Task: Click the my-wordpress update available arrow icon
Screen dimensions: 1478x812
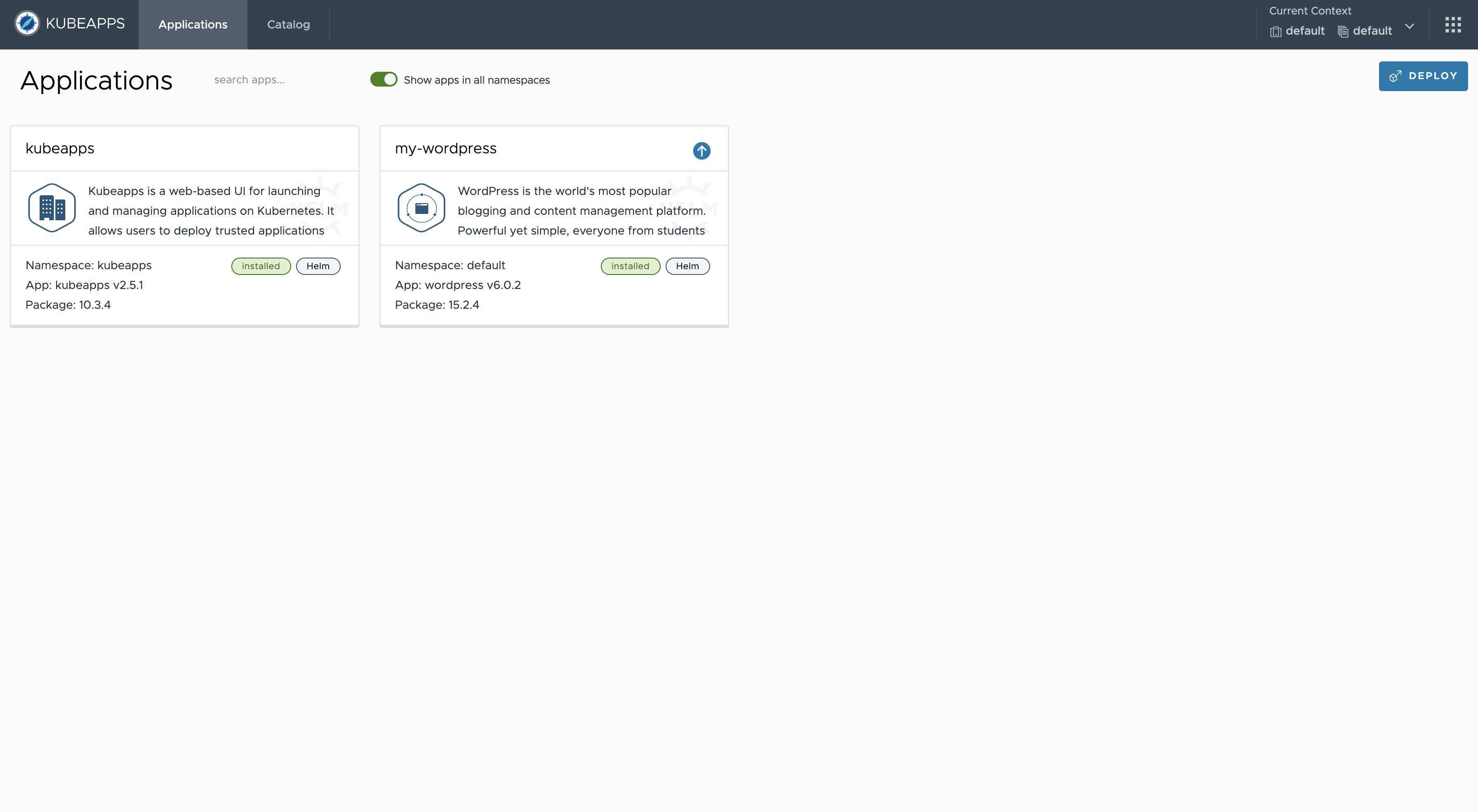Action: coord(701,150)
